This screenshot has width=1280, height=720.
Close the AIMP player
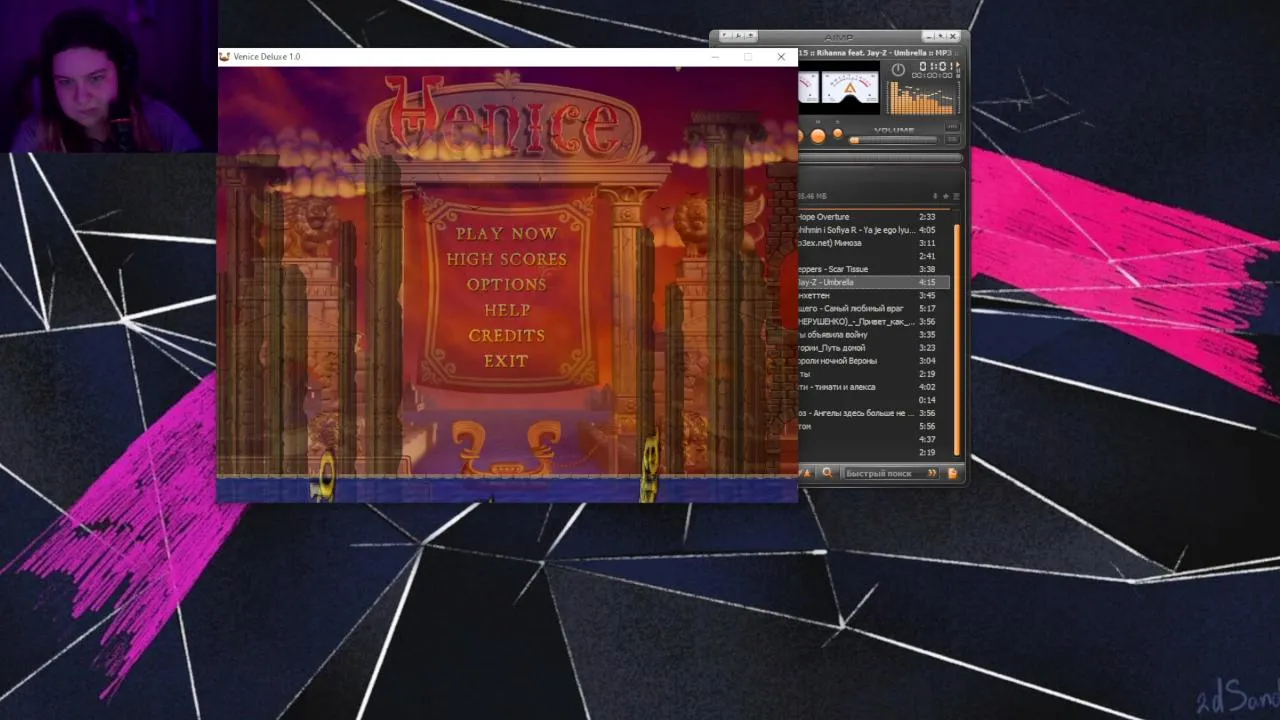click(x=953, y=35)
